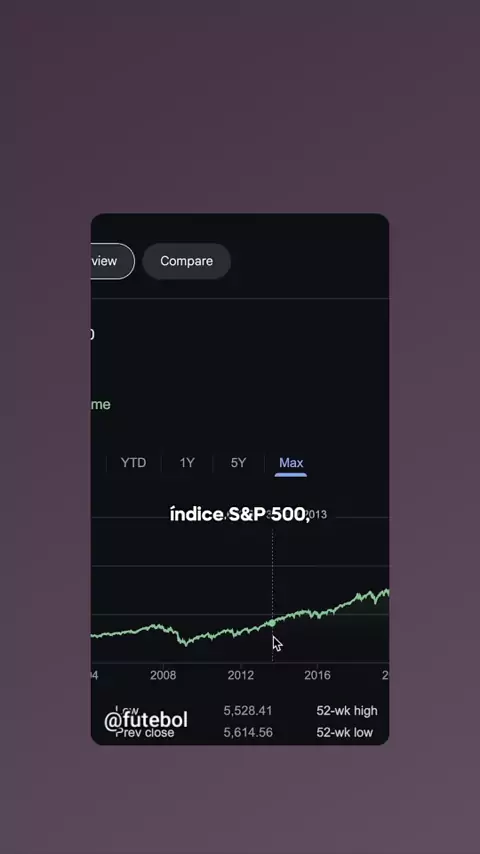Viewport: 480px width, 854px height.
Task: Select the partially visible Overview pill
Action: point(112,261)
